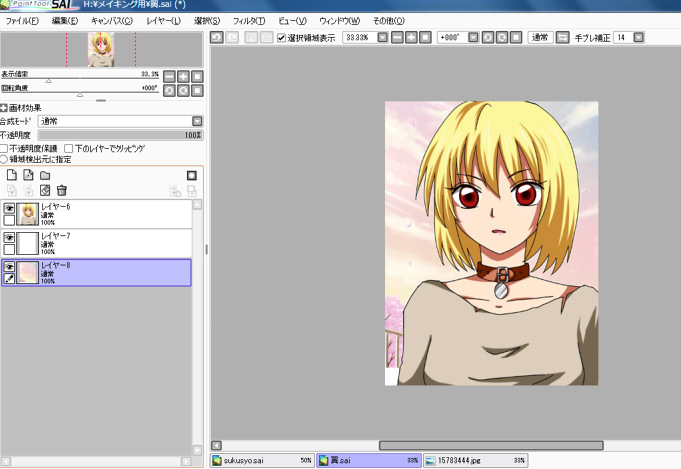This screenshot has height=469, width=681.
Task: Open the 選択(S) menu
Action: click(207, 21)
